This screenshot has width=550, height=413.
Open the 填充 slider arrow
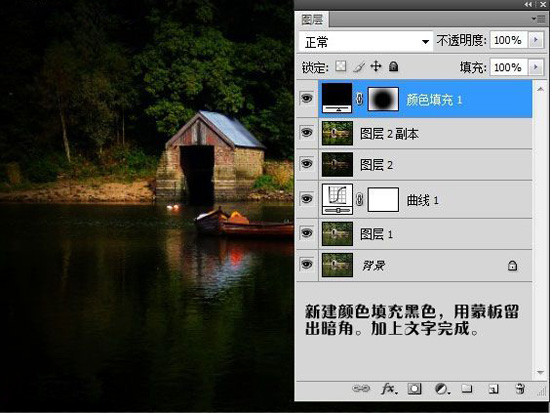[536, 67]
